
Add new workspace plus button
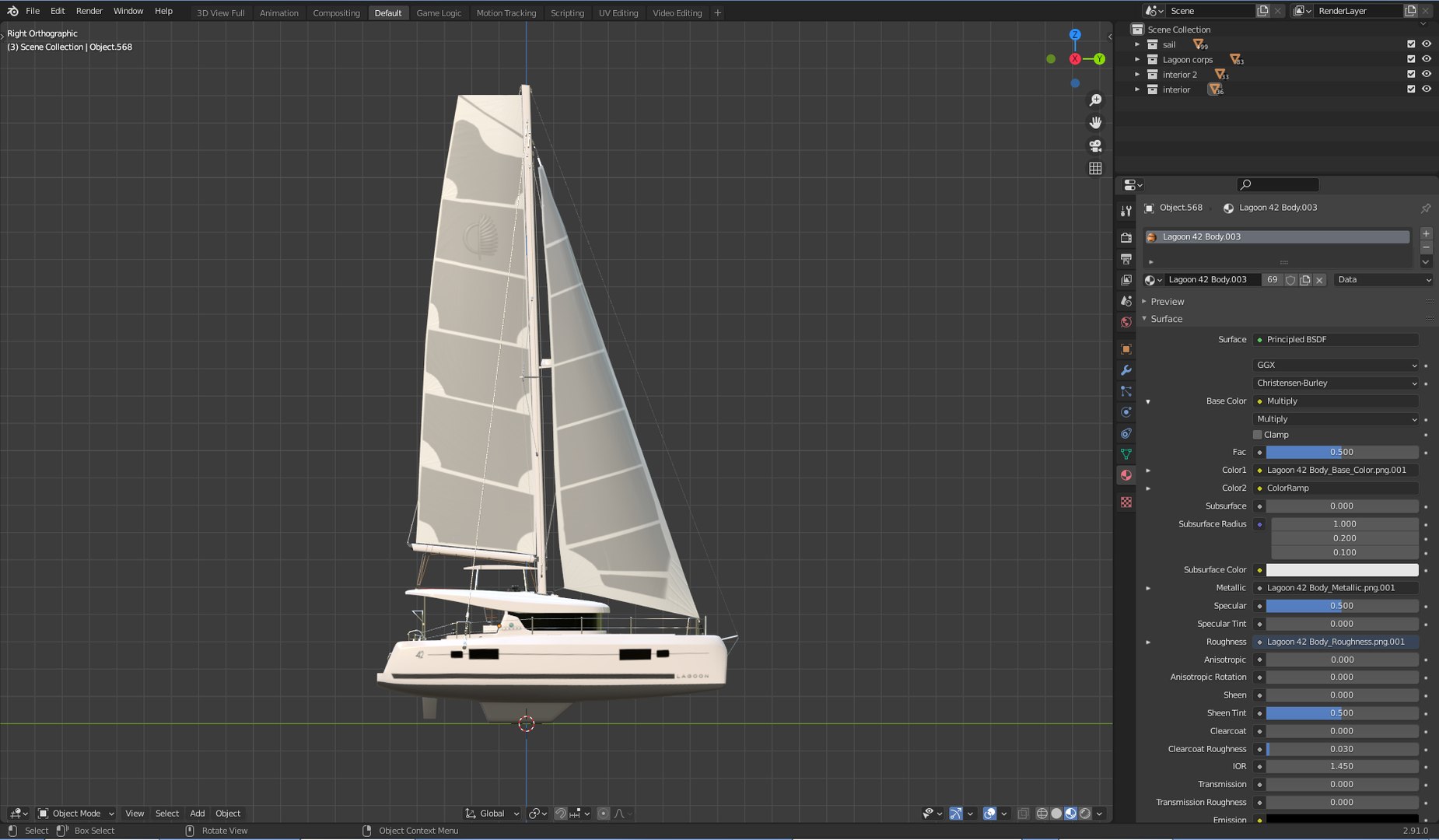point(717,12)
